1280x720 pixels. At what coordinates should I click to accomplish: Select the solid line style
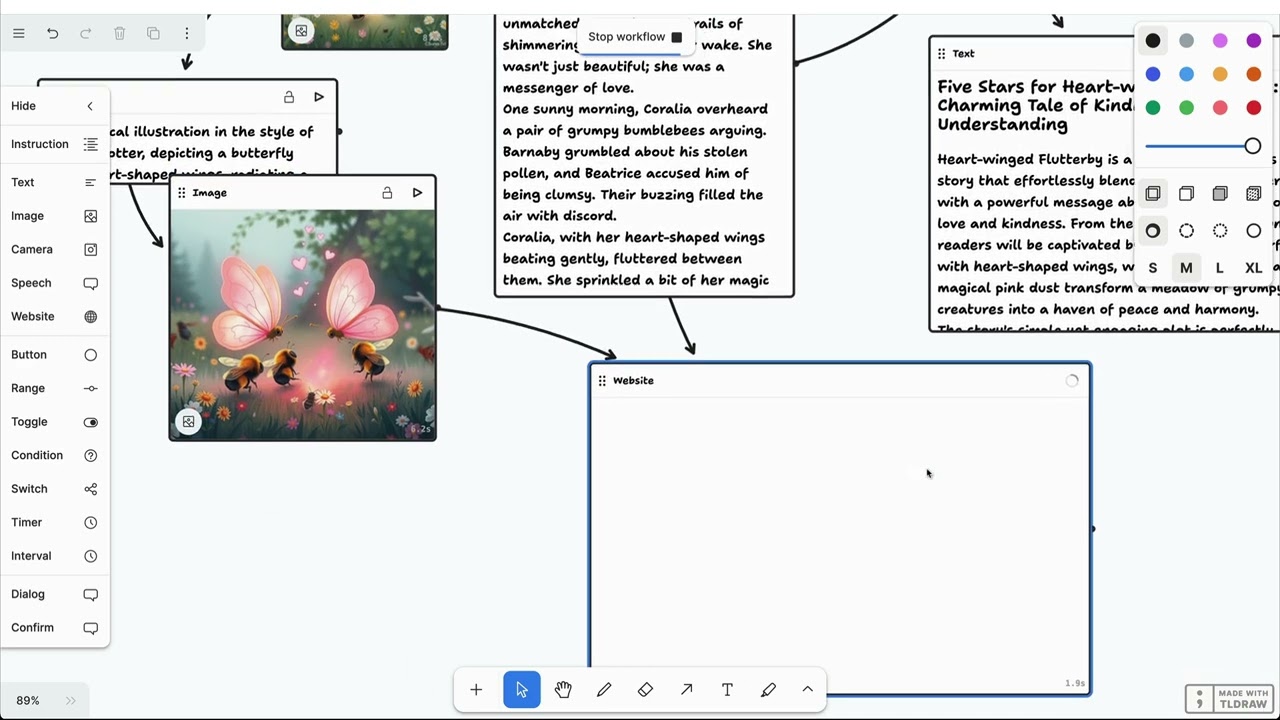1253,231
